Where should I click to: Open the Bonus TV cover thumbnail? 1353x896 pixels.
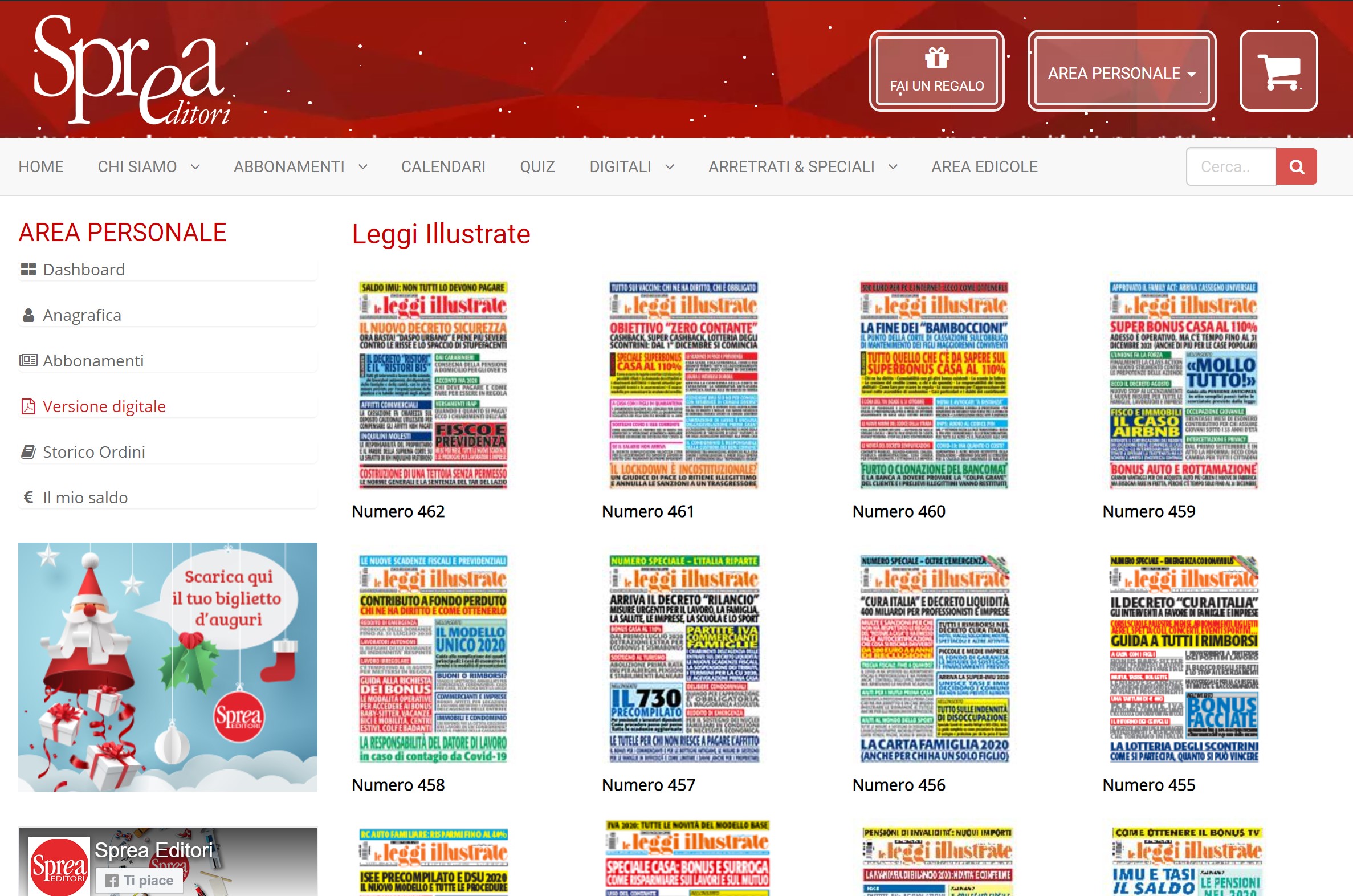click(1187, 861)
